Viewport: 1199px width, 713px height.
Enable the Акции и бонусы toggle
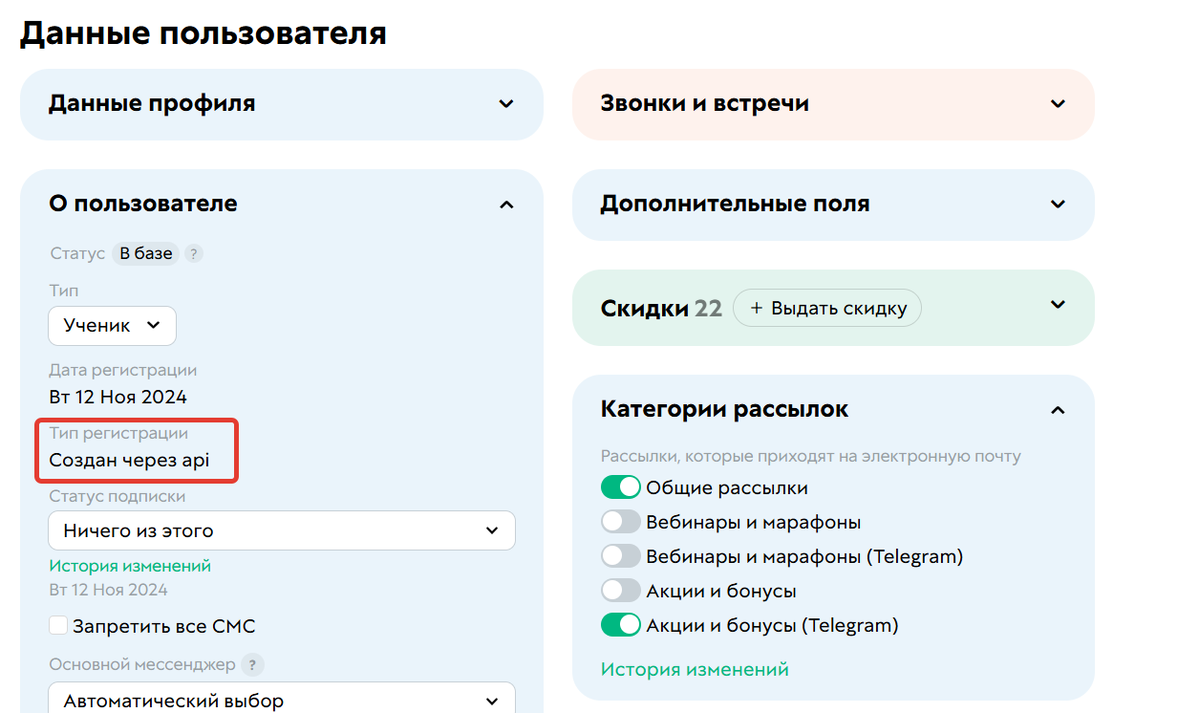(621, 590)
